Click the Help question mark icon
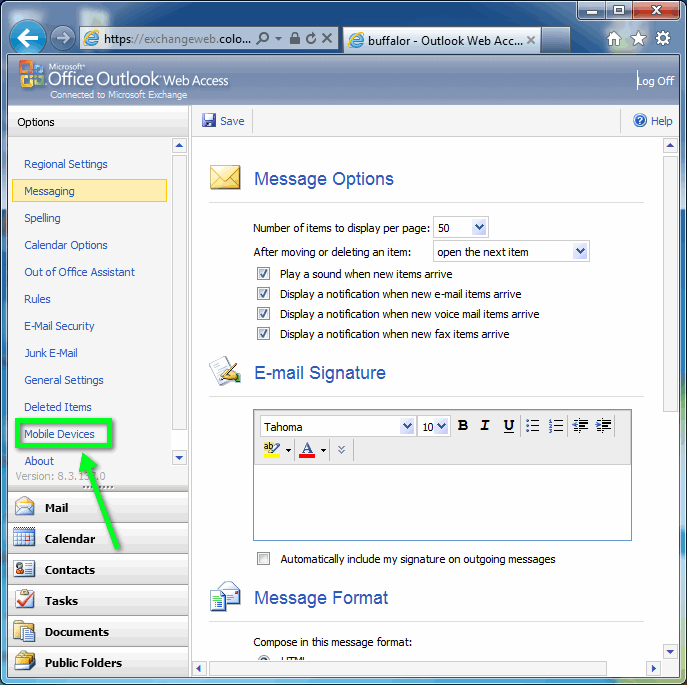The image size is (687, 685). coord(640,120)
